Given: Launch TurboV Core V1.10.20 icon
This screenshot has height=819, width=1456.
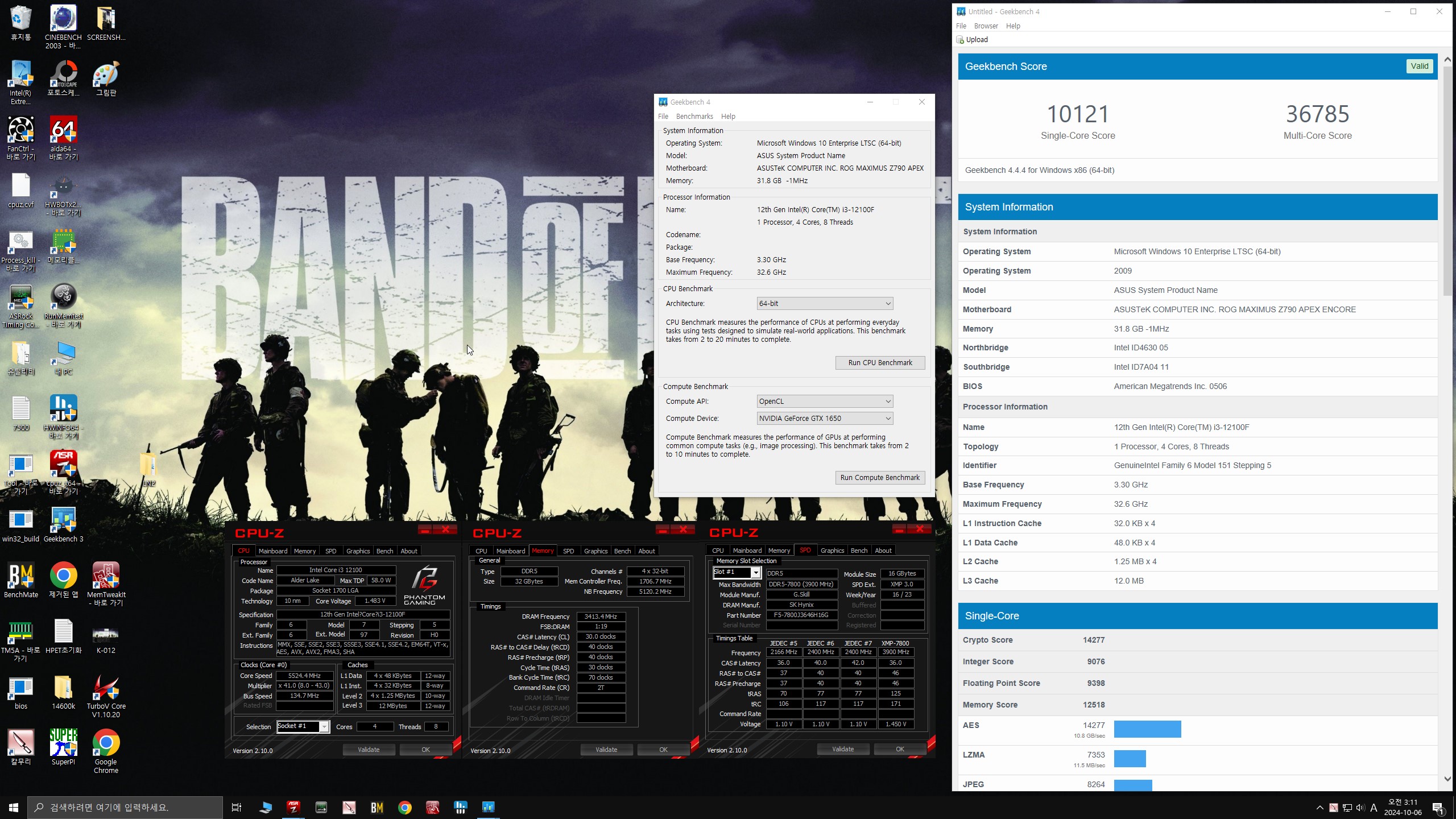Looking at the screenshot, I should pyautogui.click(x=106, y=696).
